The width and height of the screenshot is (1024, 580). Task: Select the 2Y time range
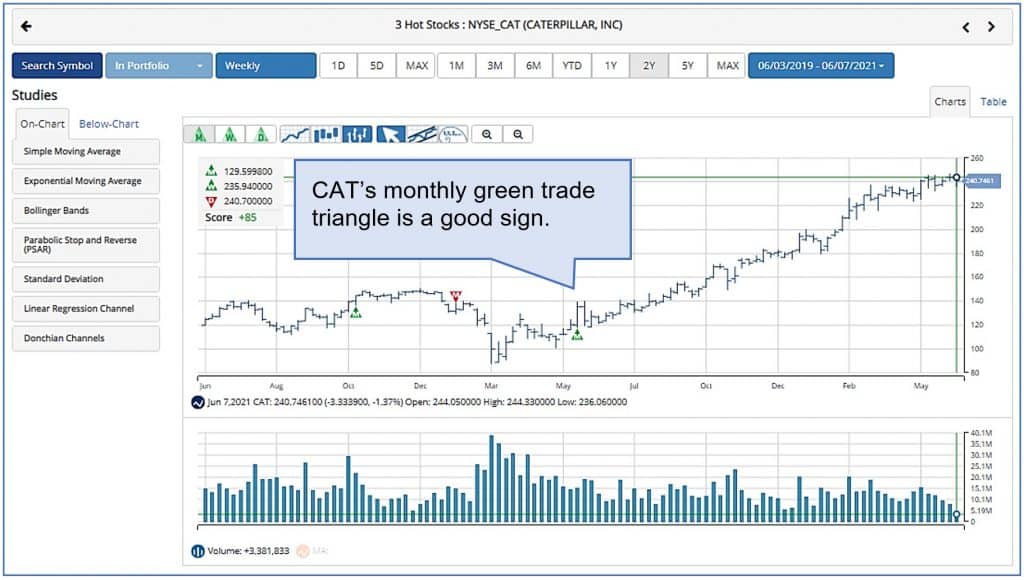click(649, 66)
